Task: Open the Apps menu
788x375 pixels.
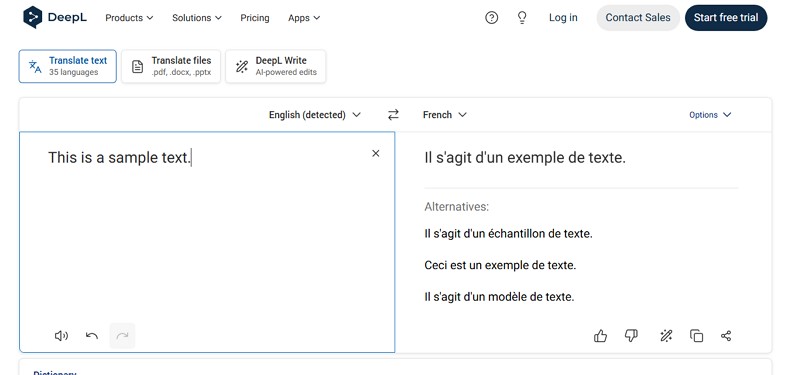Action: click(304, 18)
